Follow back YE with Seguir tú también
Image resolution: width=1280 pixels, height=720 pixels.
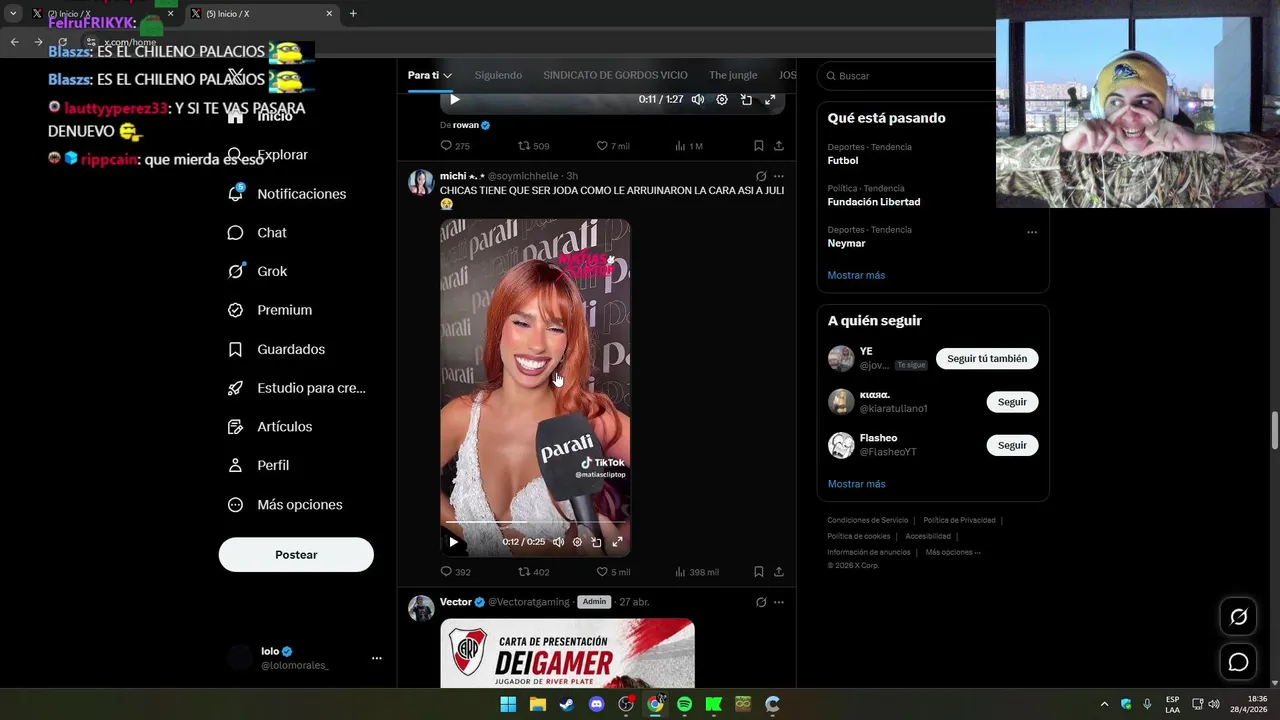point(987,359)
